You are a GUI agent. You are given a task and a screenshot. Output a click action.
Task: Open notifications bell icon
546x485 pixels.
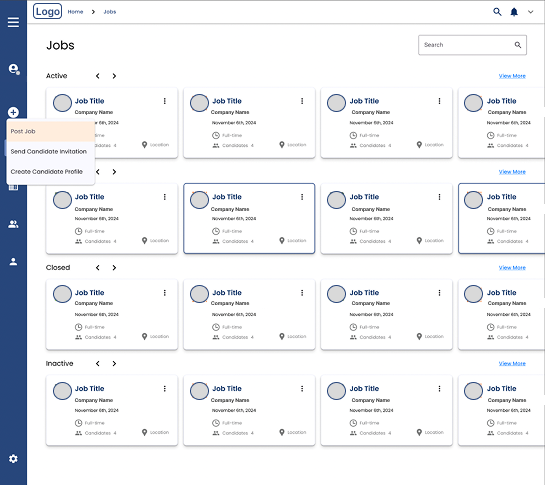(514, 12)
